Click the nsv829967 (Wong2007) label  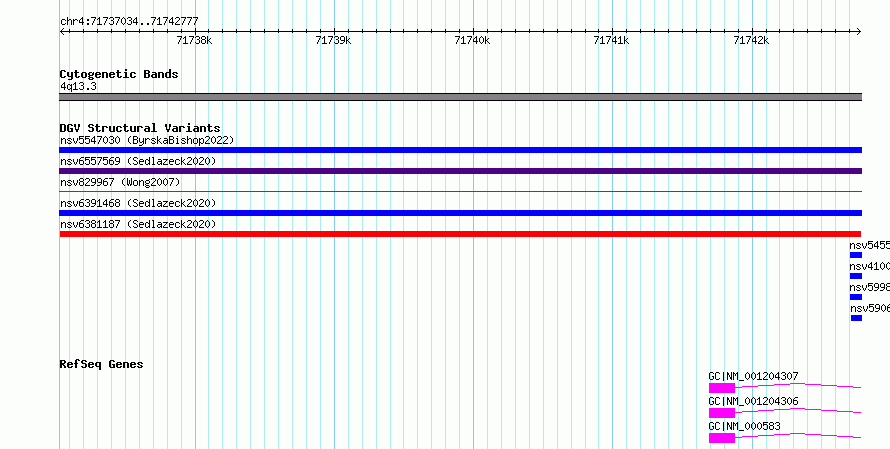(x=120, y=182)
